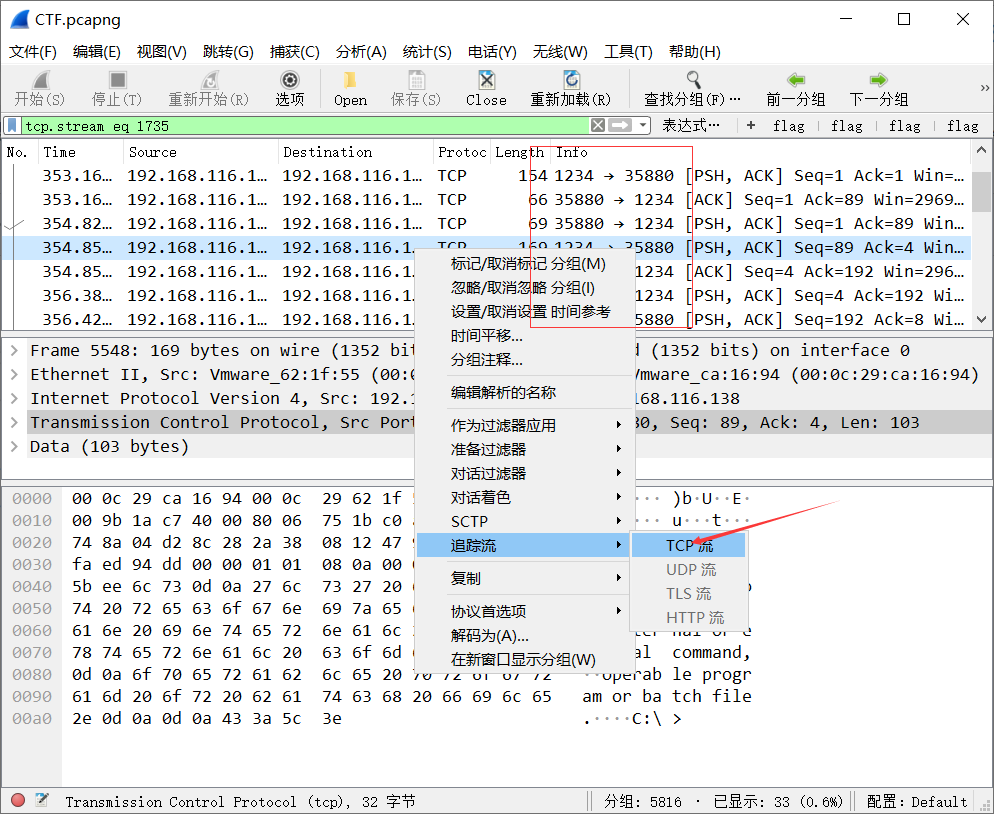Expand Protocol Preferences (协议首选项) submenu

525,611
